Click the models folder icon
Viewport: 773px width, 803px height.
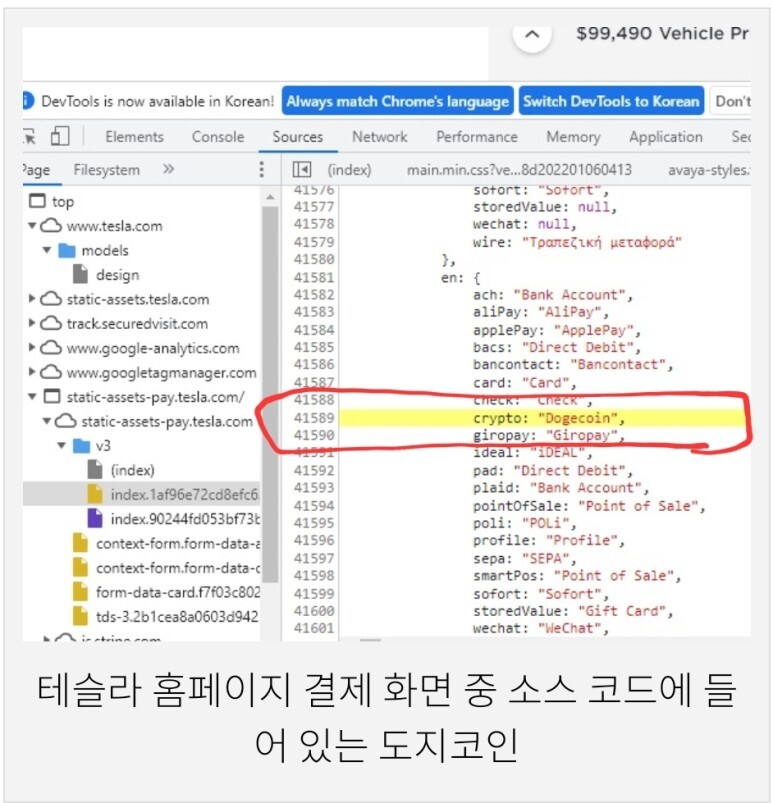[67, 250]
